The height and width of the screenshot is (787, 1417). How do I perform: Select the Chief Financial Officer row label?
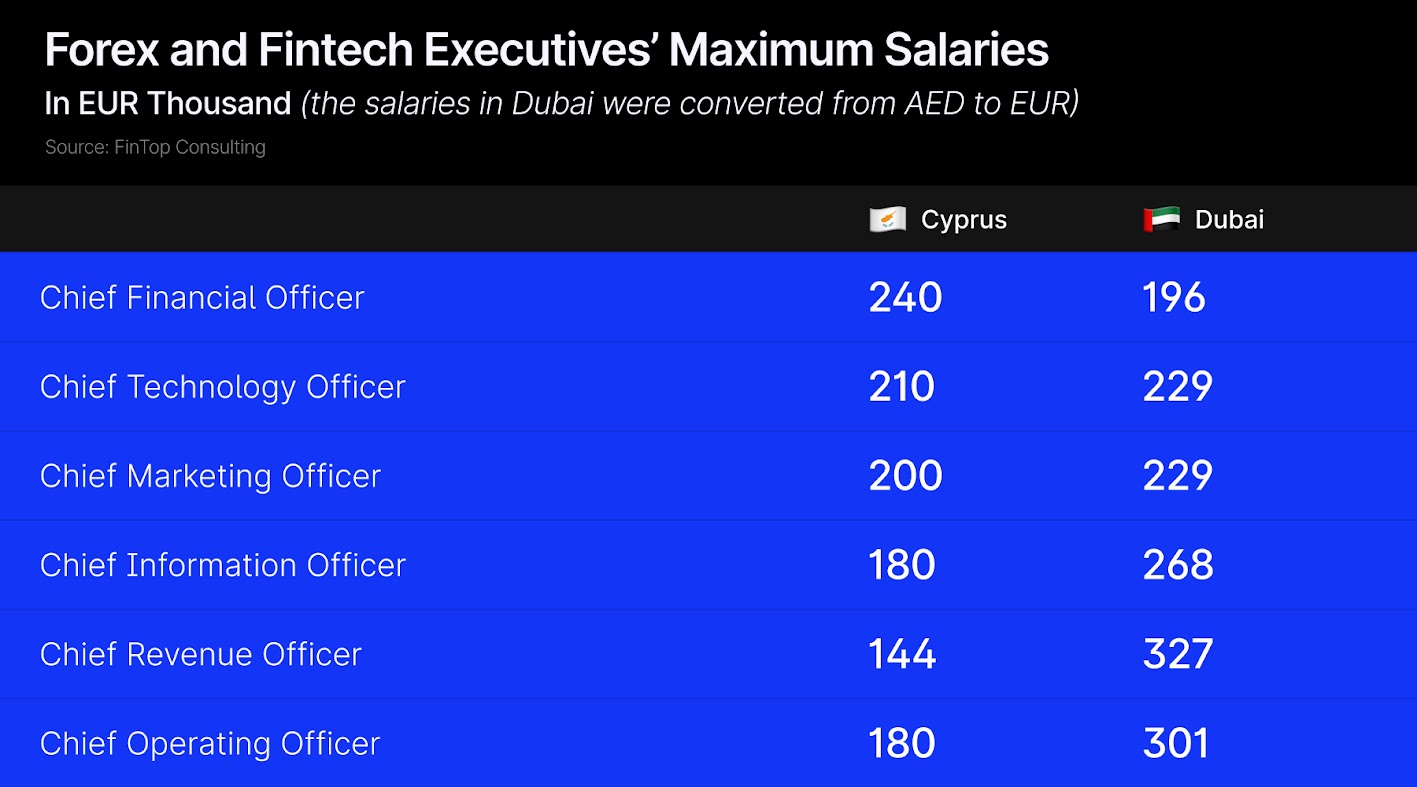(x=202, y=298)
